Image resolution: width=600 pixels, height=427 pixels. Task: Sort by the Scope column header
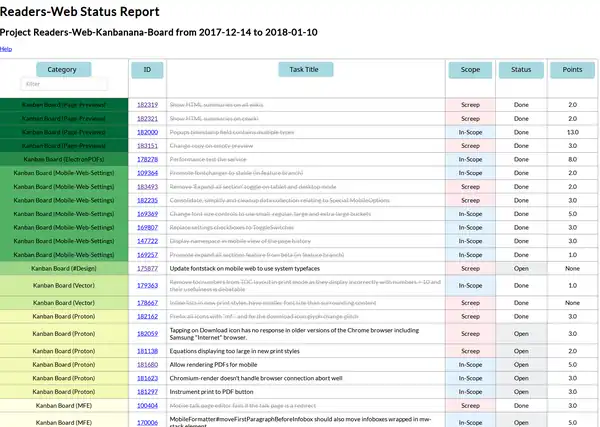(x=470, y=70)
